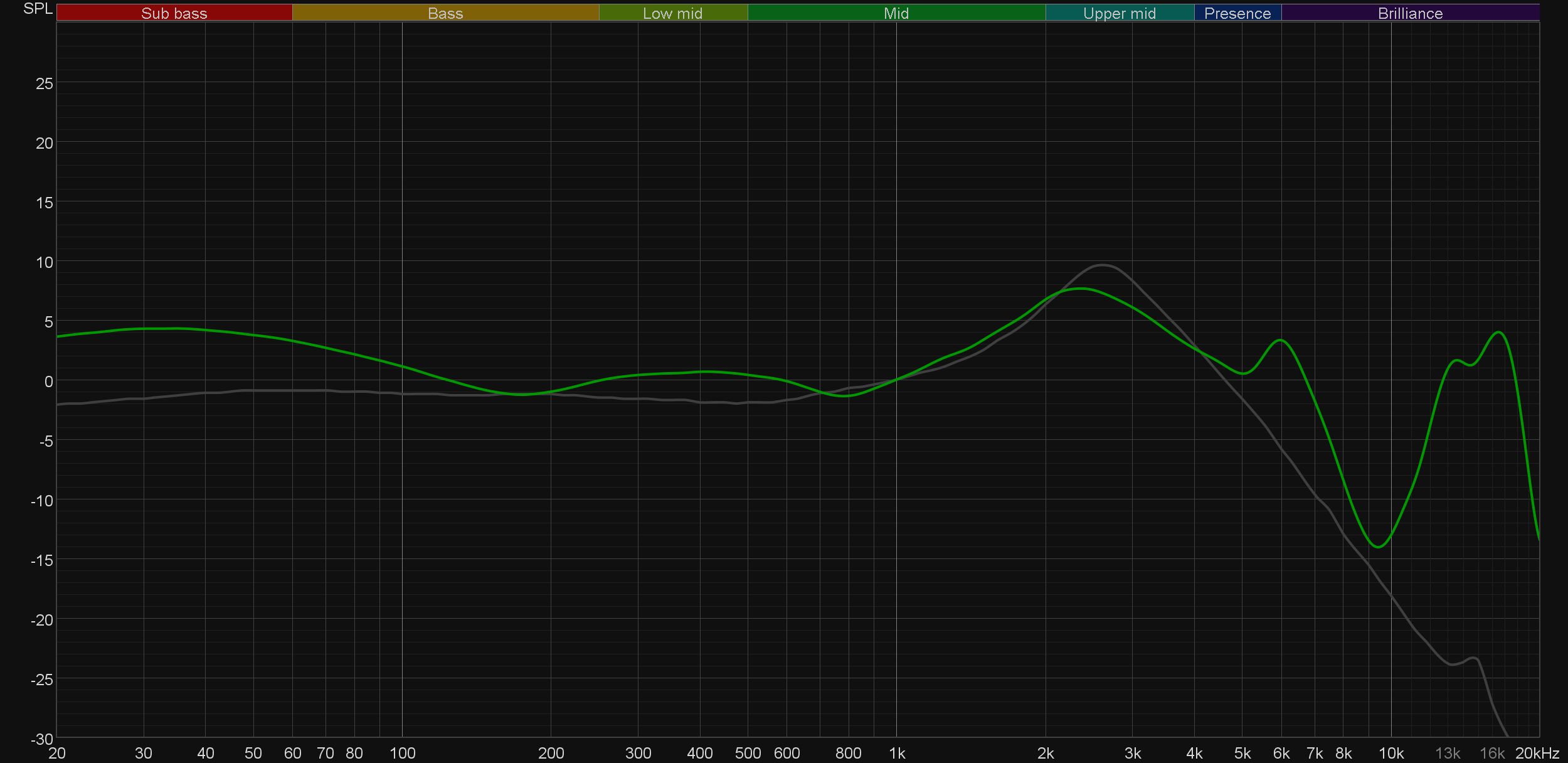Select the green Mid band header
1568x763 pixels.
click(896, 13)
